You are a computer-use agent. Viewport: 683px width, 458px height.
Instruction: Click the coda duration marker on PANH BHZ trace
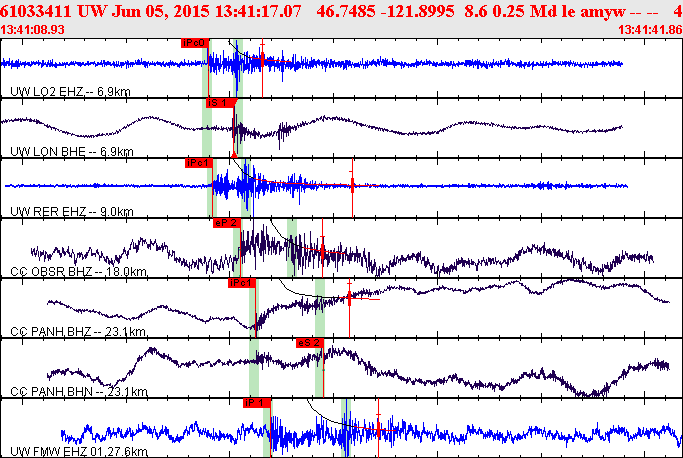click(x=349, y=299)
